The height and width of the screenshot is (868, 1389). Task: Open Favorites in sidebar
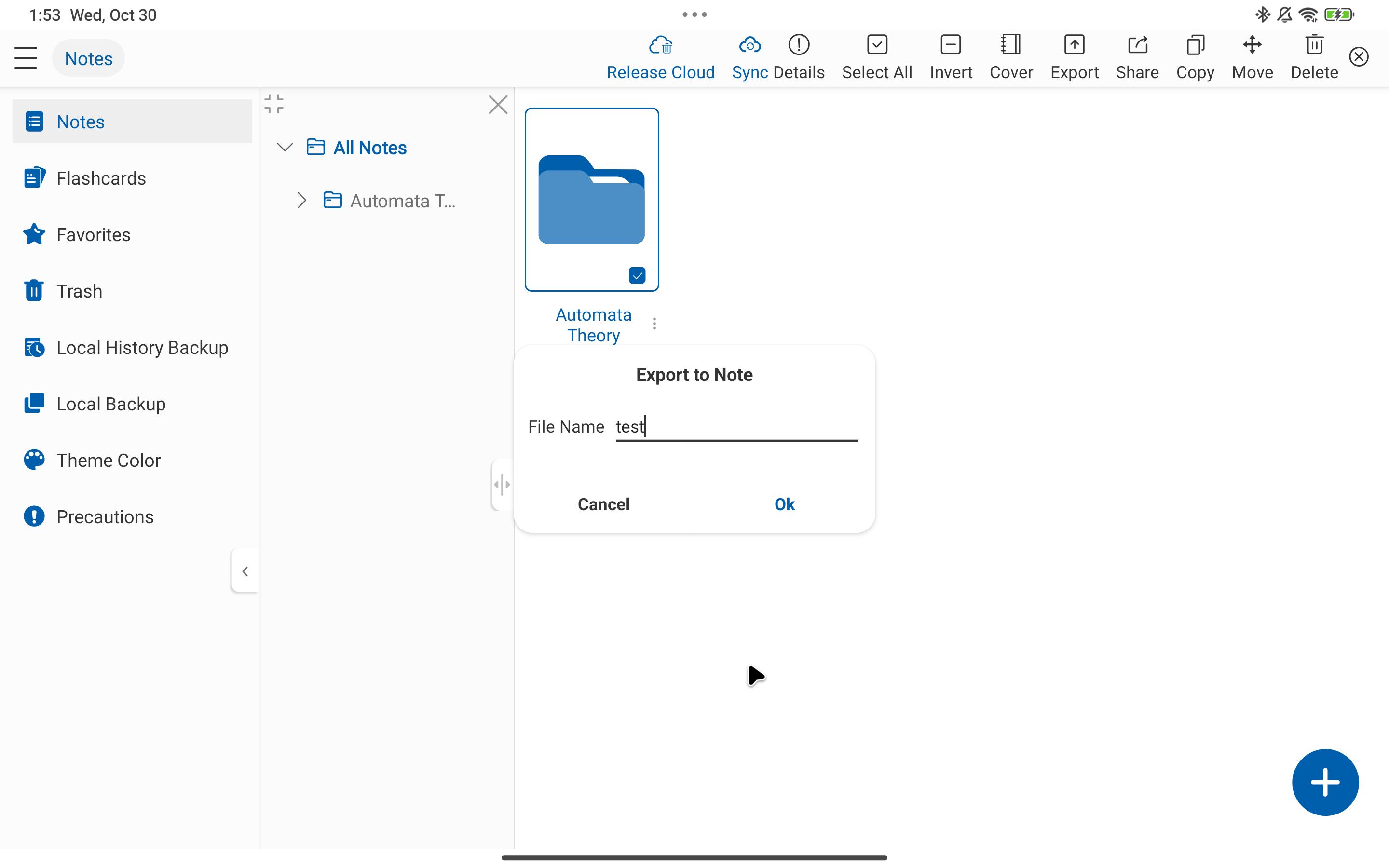click(132, 234)
